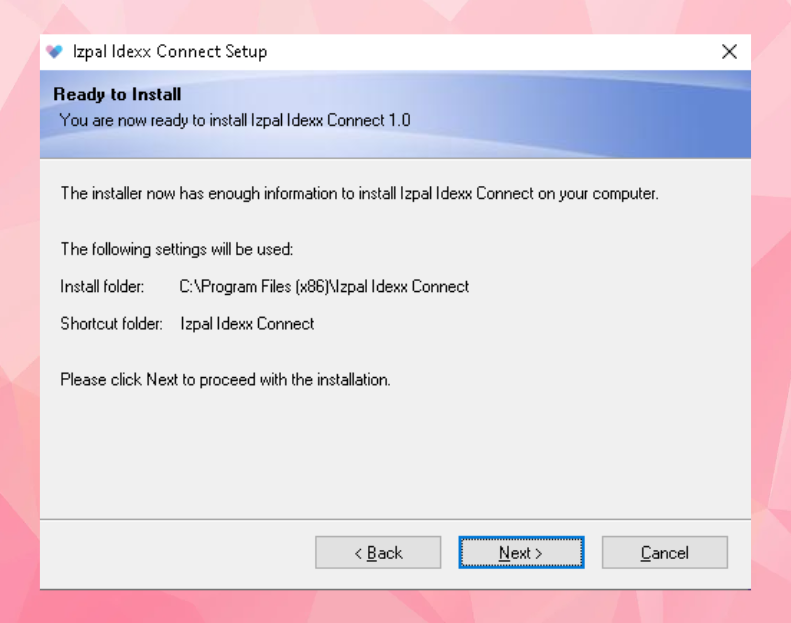Click the "Ready to Install" heading
Image resolution: width=791 pixels, height=623 pixels.
117,95
